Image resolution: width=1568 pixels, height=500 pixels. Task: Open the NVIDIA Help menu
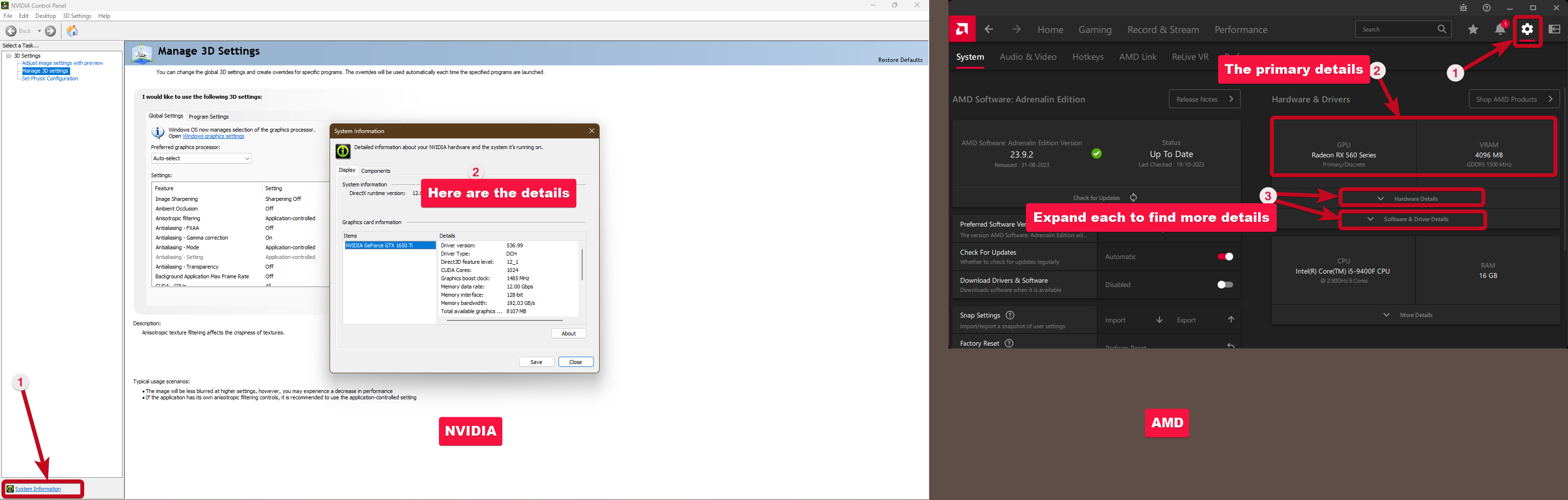[104, 16]
